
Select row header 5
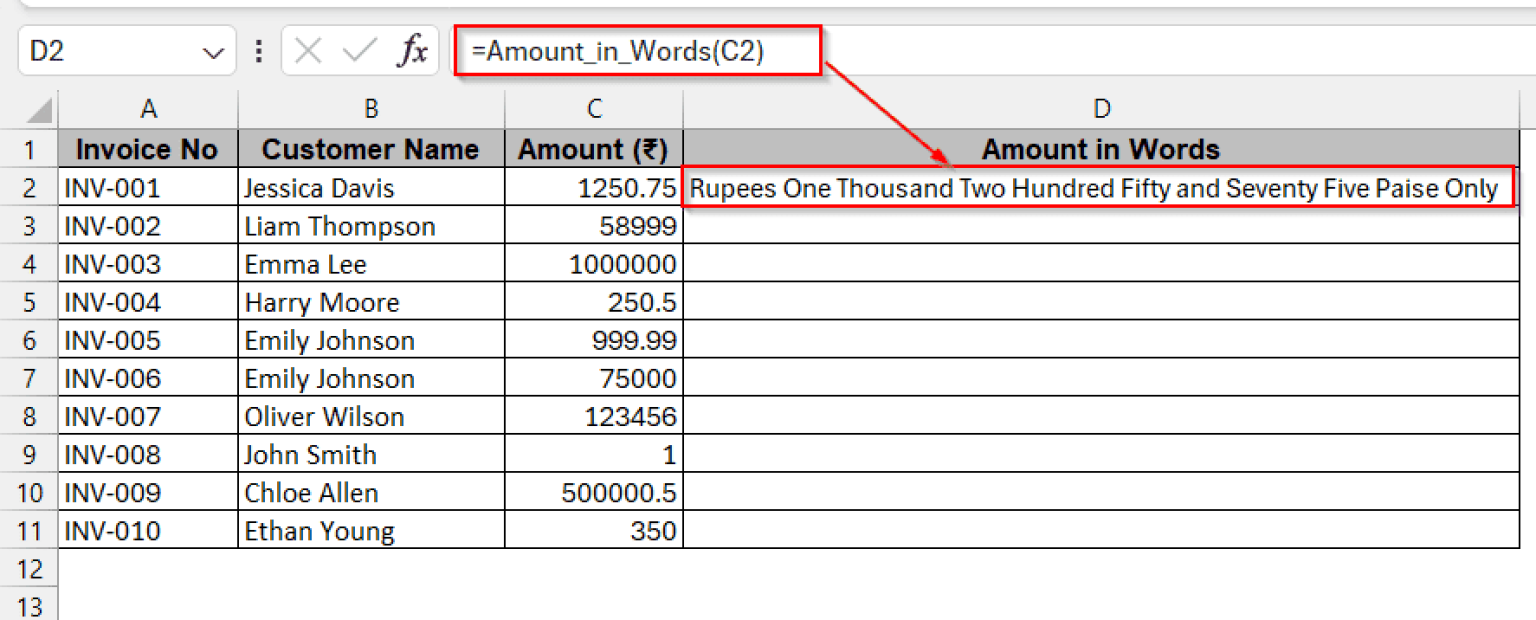coord(29,302)
